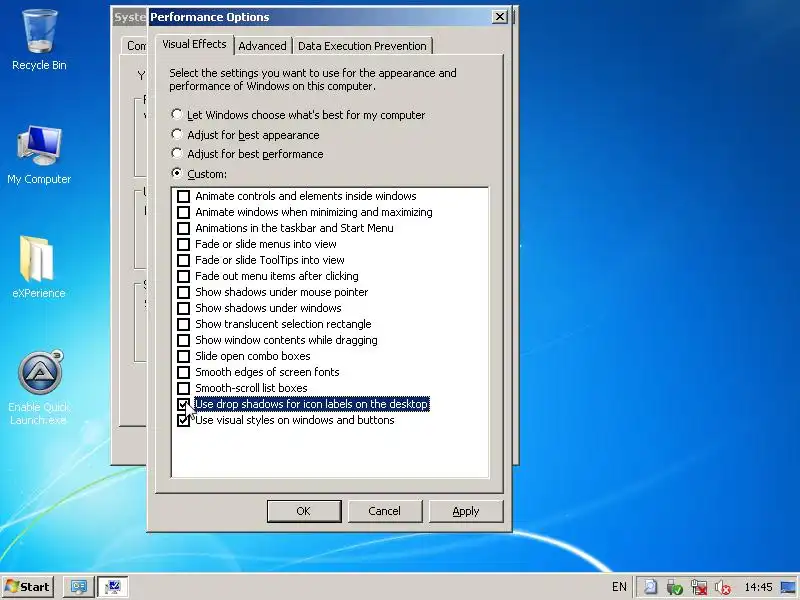
Task: Uncheck Use visual styles on windows and buttons
Action: 183,420
